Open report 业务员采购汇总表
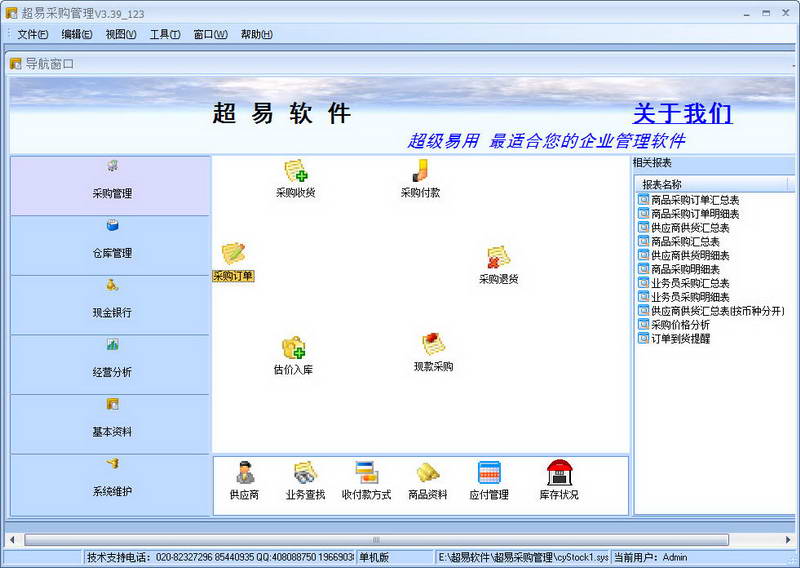This screenshot has width=800, height=568. point(684,283)
